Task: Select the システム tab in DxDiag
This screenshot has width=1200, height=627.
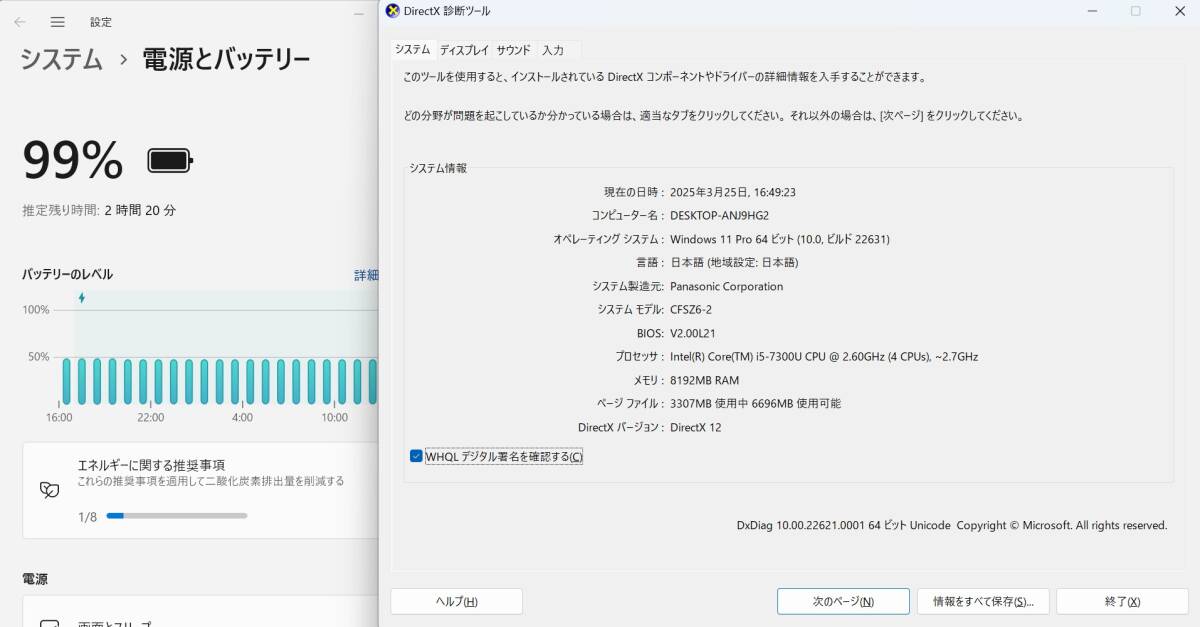Action: 413,49
